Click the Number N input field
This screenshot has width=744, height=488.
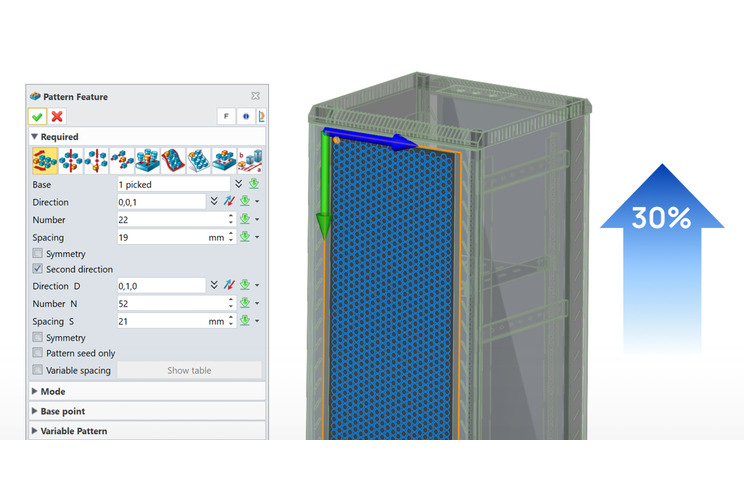[x=170, y=304]
